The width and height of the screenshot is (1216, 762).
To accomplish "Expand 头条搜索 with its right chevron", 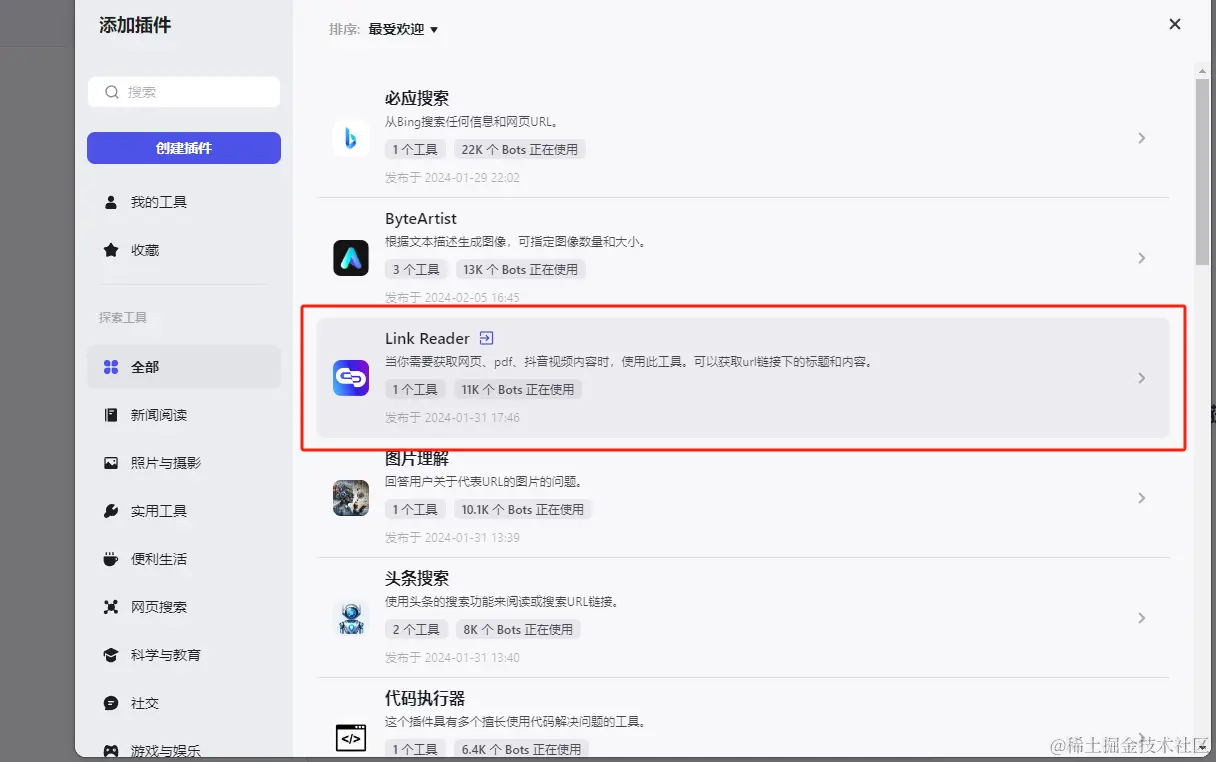I will 1141,618.
